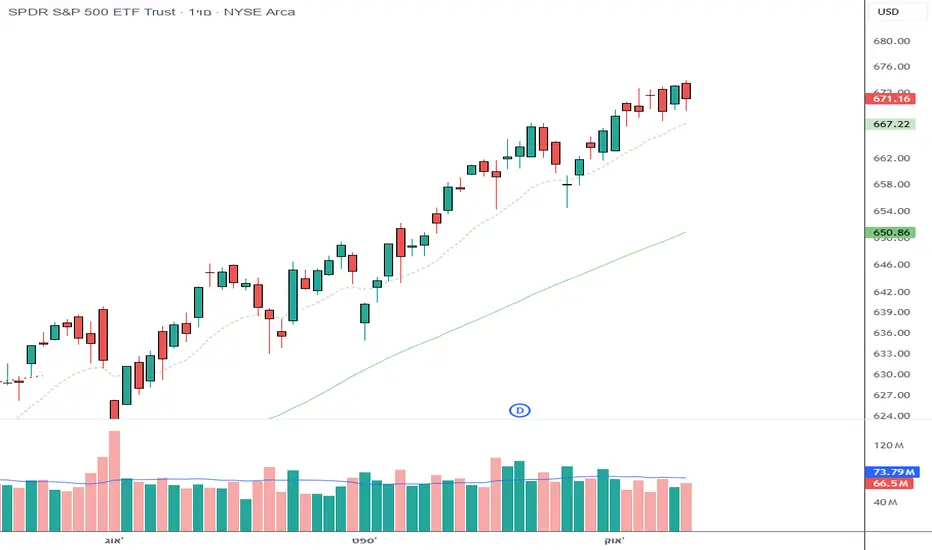Click the blue 73.79M volume average label
Screen dimensions: 932x550
point(891,471)
